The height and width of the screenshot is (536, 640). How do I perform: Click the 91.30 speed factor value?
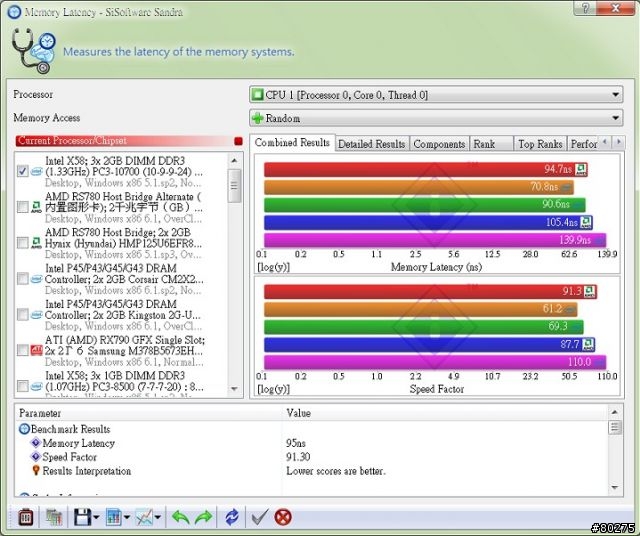298,457
